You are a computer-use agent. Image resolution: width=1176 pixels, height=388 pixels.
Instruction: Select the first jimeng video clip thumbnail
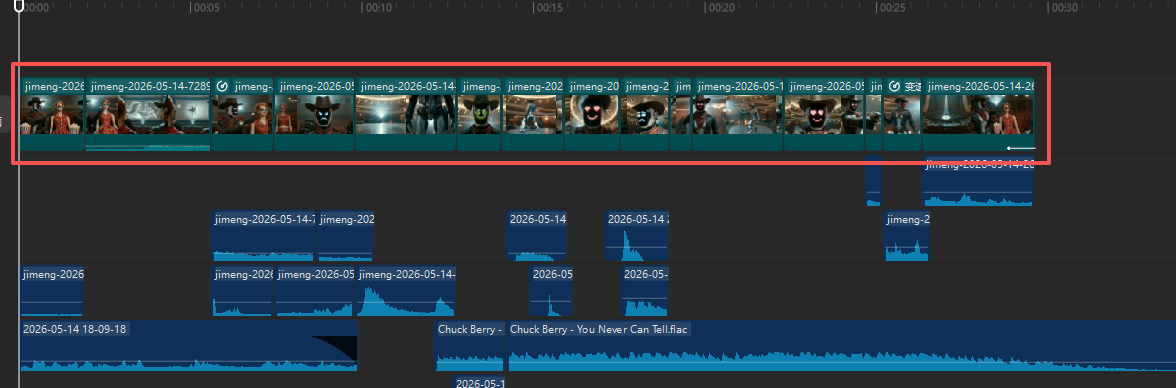coord(52,114)
